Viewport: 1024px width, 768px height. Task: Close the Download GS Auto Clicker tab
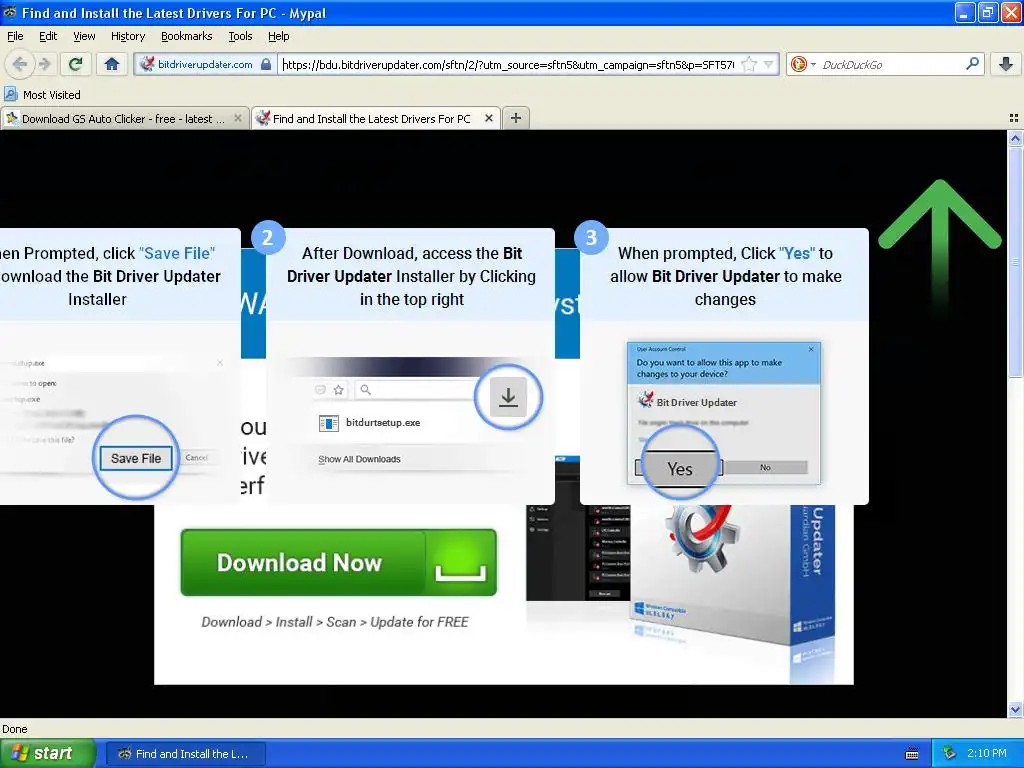click(x=238, y=118)
